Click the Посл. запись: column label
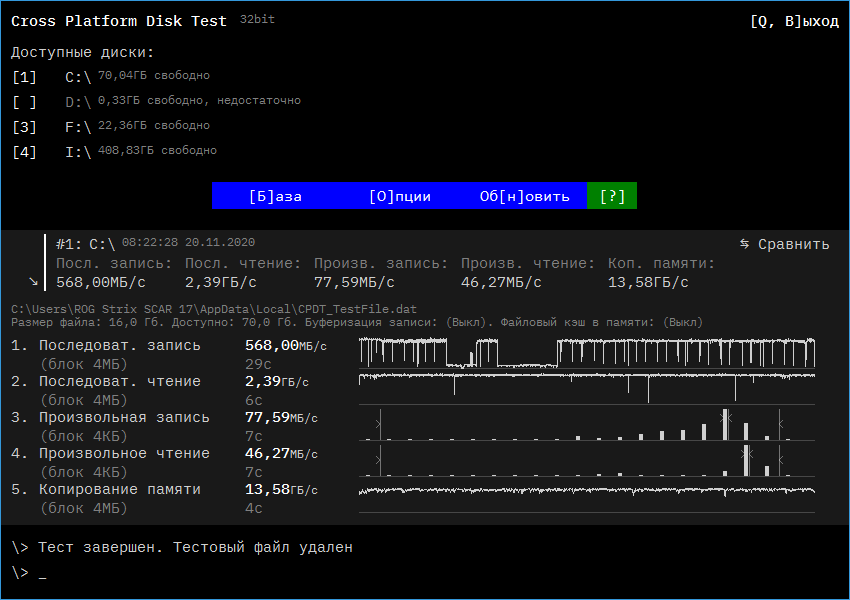 point(114,263)
